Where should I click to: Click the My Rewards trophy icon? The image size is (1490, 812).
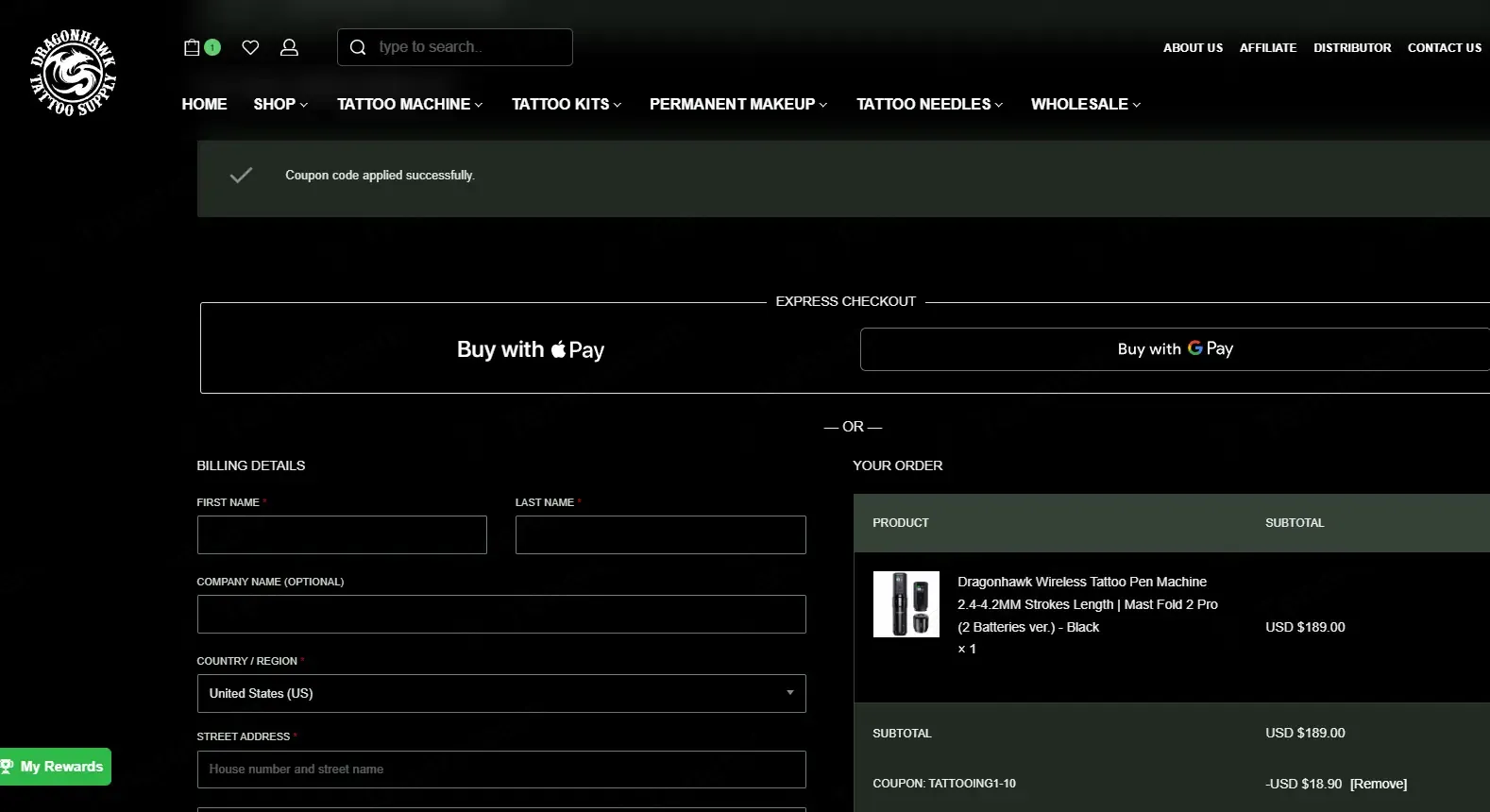[x=8, y=767]
